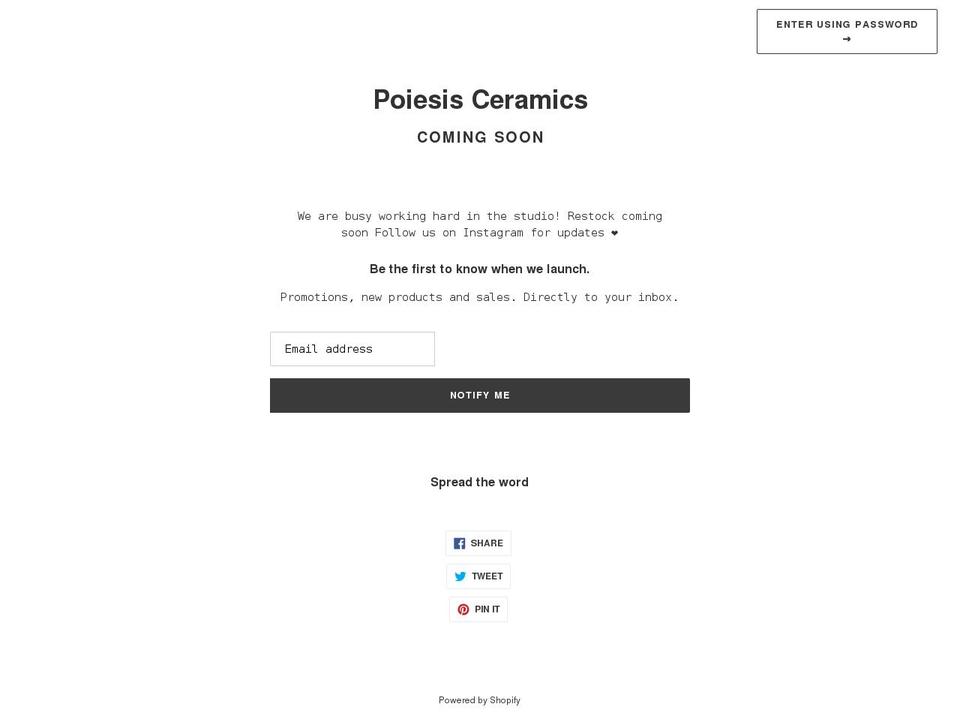Open the Powered by Shopify link
Viewport: 960px width, 728px height.
pyautogui.click(x=479, y=700)
